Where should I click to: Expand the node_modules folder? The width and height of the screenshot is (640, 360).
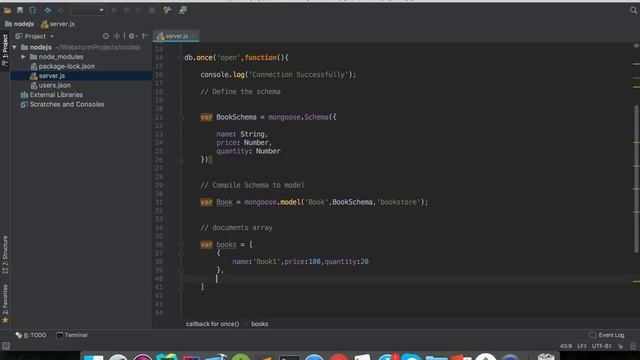[24, 57]
